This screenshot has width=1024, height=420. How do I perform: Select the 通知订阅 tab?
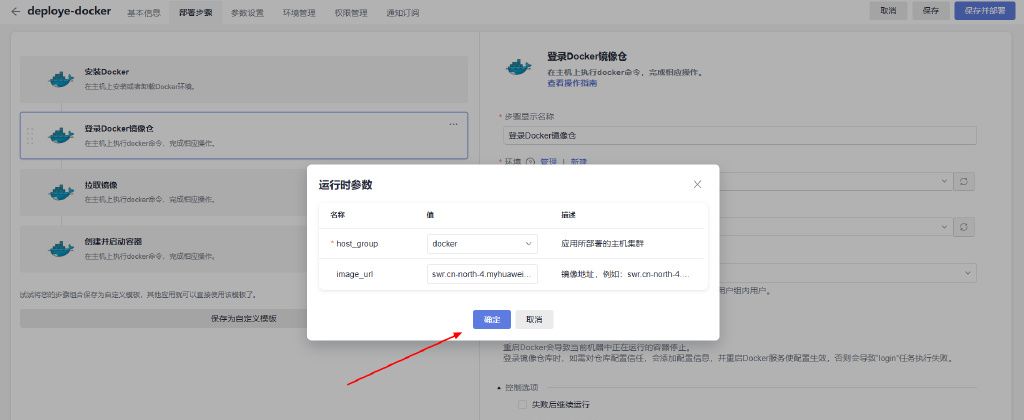click(x=403, y=12)
